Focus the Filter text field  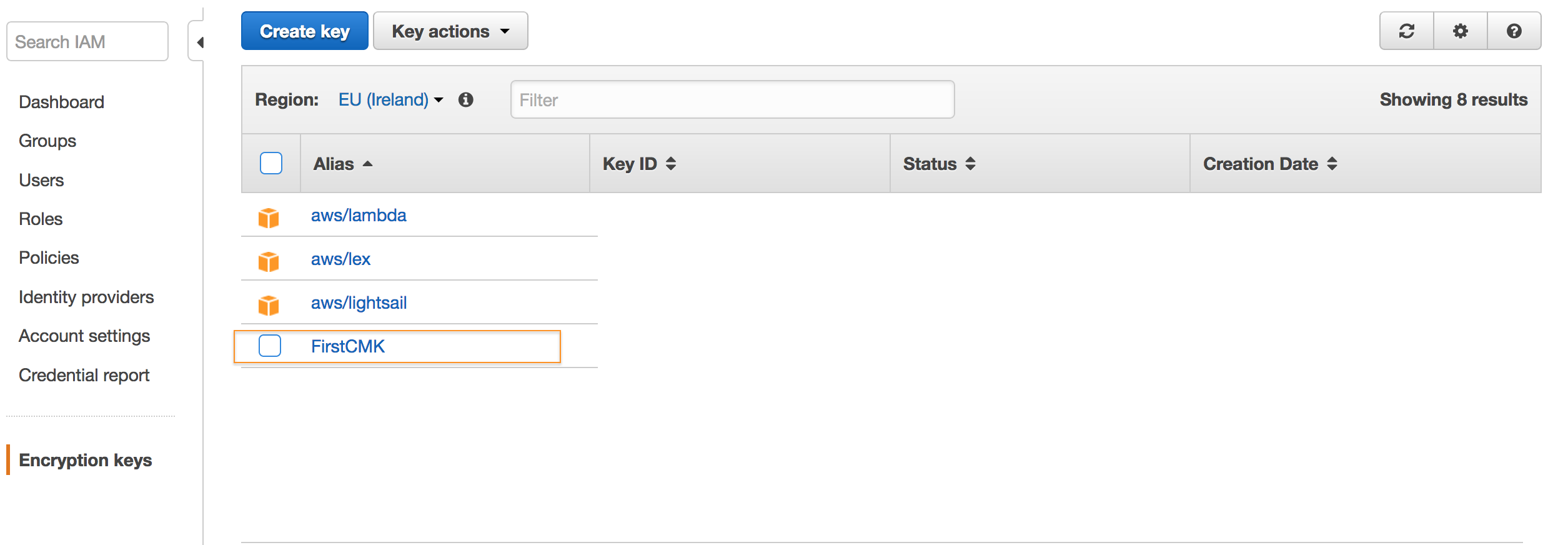pyautogui.click(x=732, y=99)
